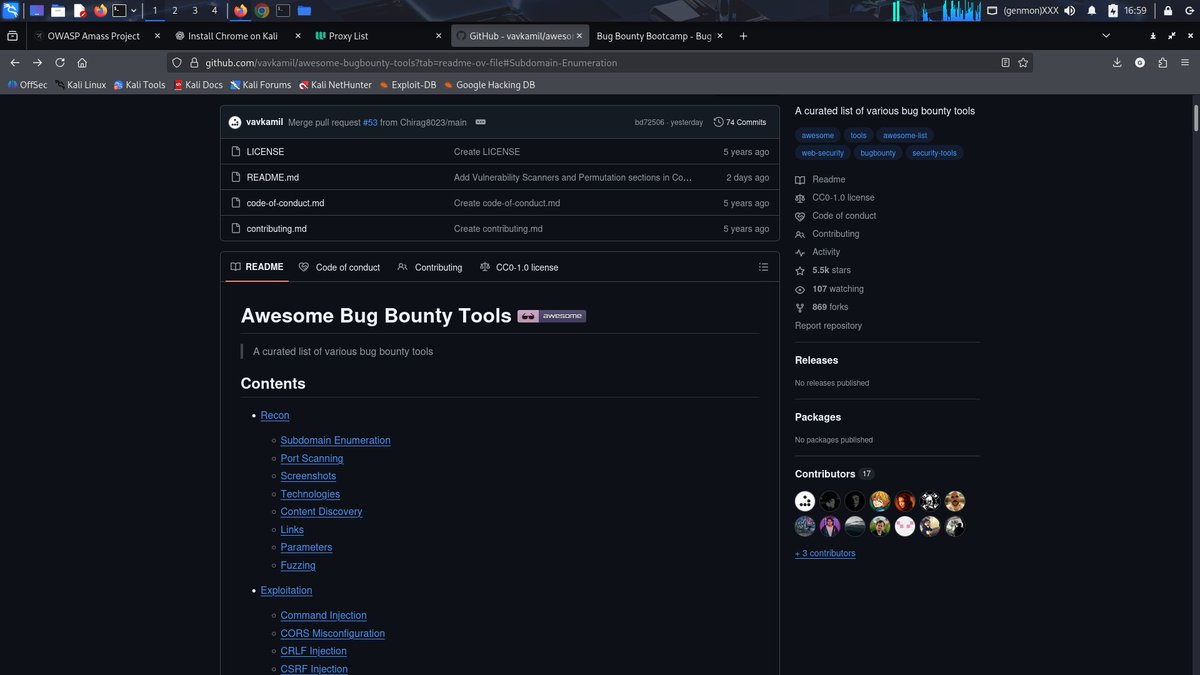Launch the file manager from the panel launcher
The height and width of the screenshot is (675, 1200).
tap(58, 11)
